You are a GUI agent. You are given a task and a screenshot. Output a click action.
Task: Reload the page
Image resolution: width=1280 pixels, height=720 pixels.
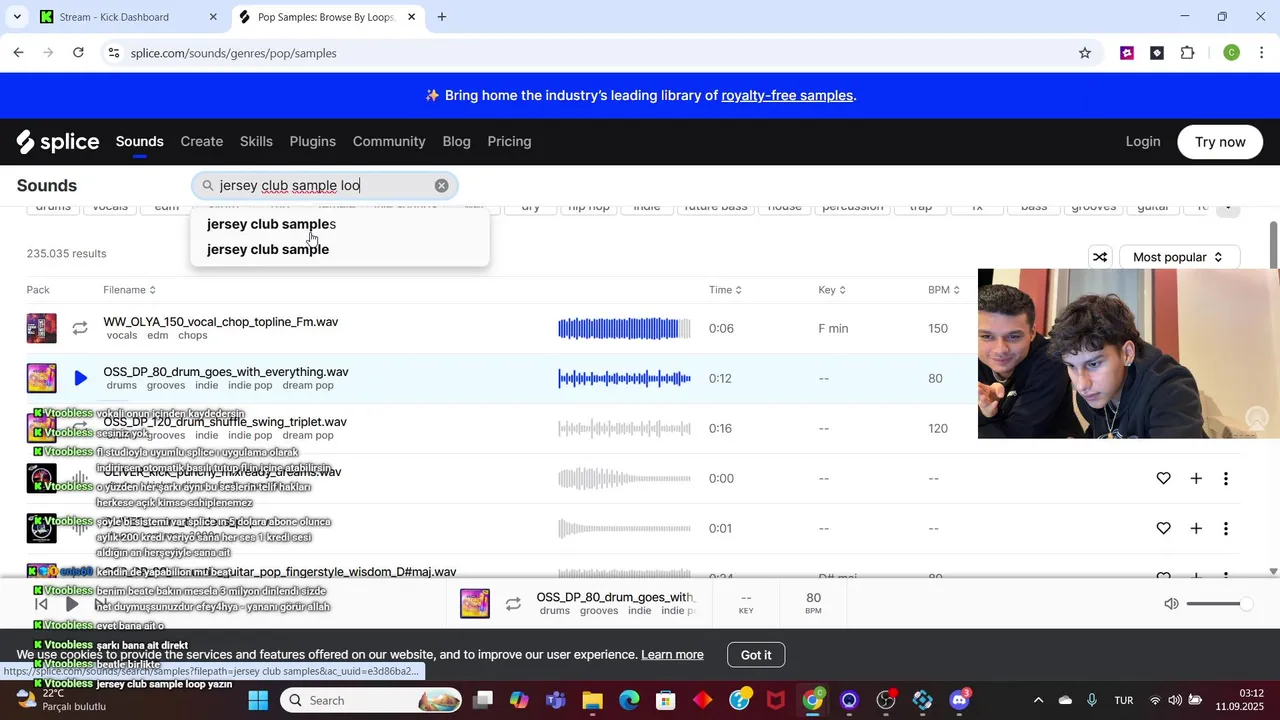coord(78,53)
